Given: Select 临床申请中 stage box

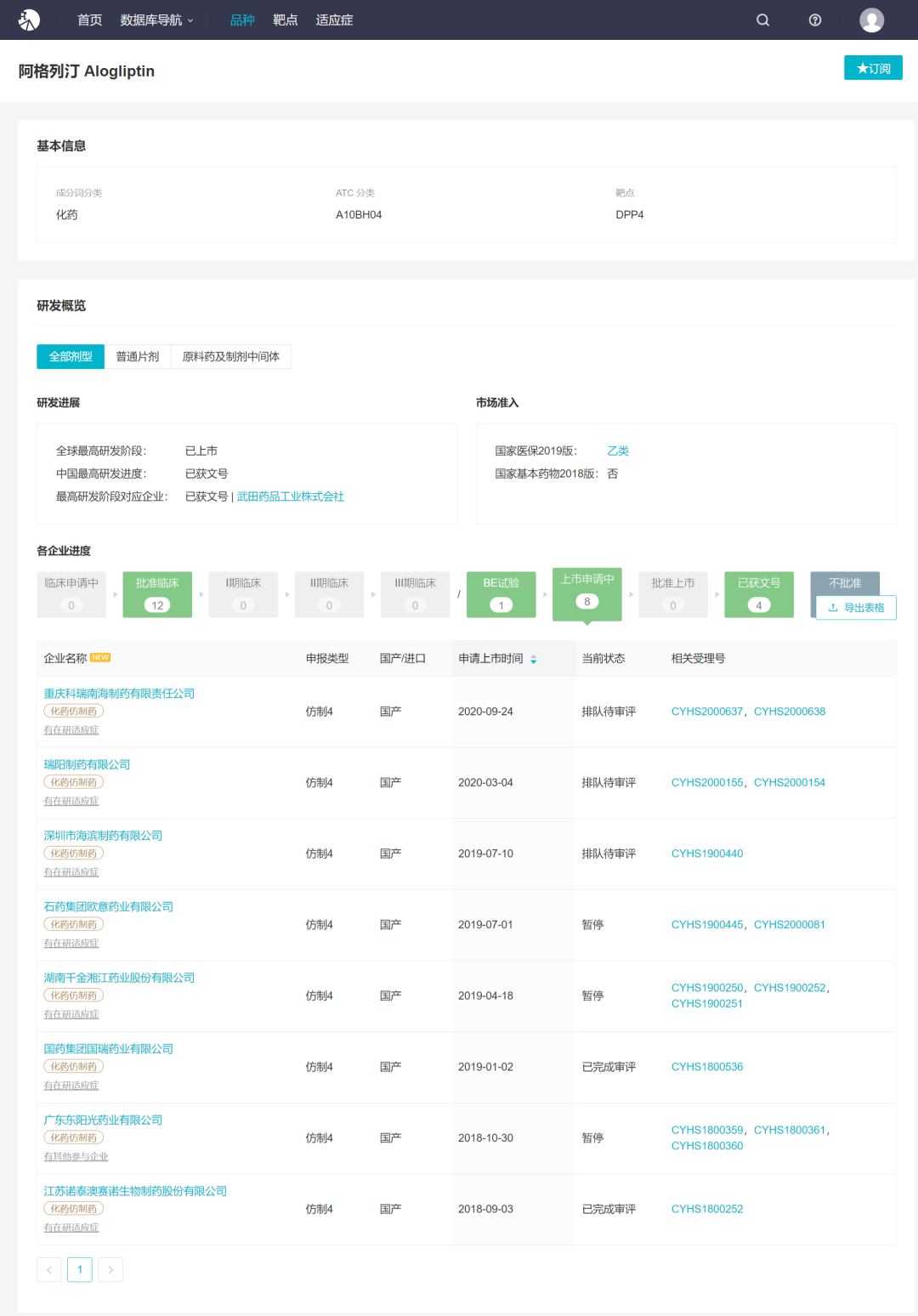Looking at the screenshot, I should [71, 593].
